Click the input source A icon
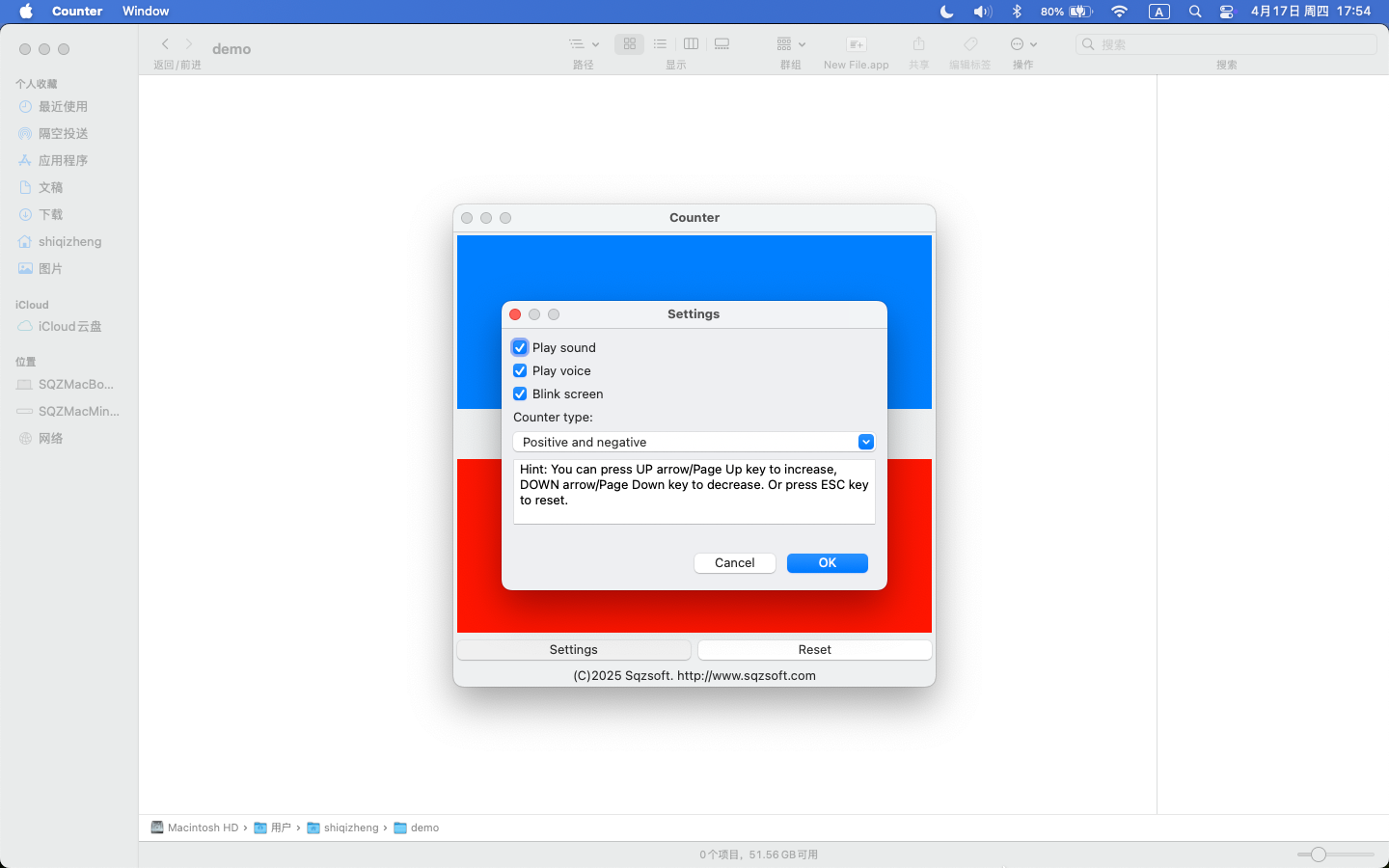The image size is (1389, 868). point(1159,12)
